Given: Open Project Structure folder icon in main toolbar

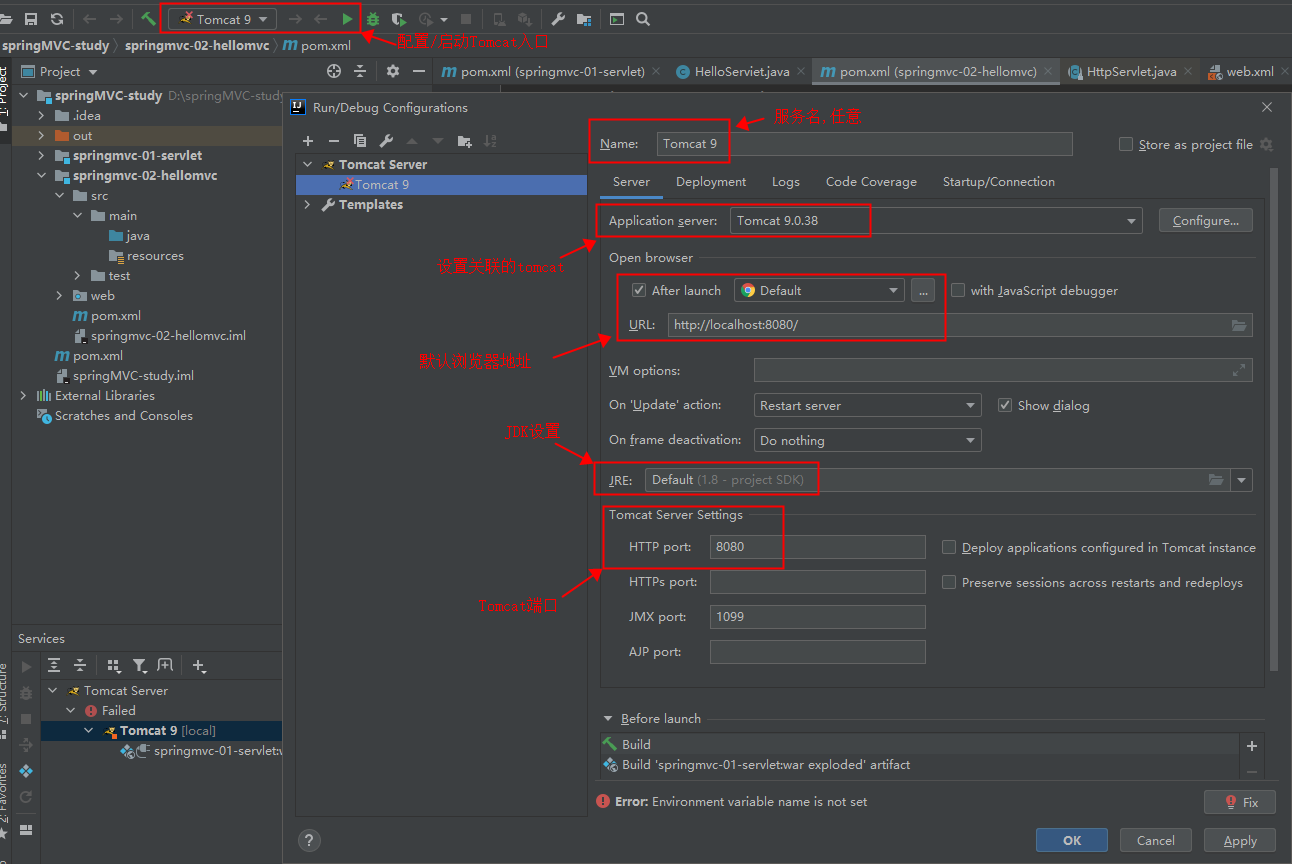Looking at the screenshot, I should click(584, 19).
